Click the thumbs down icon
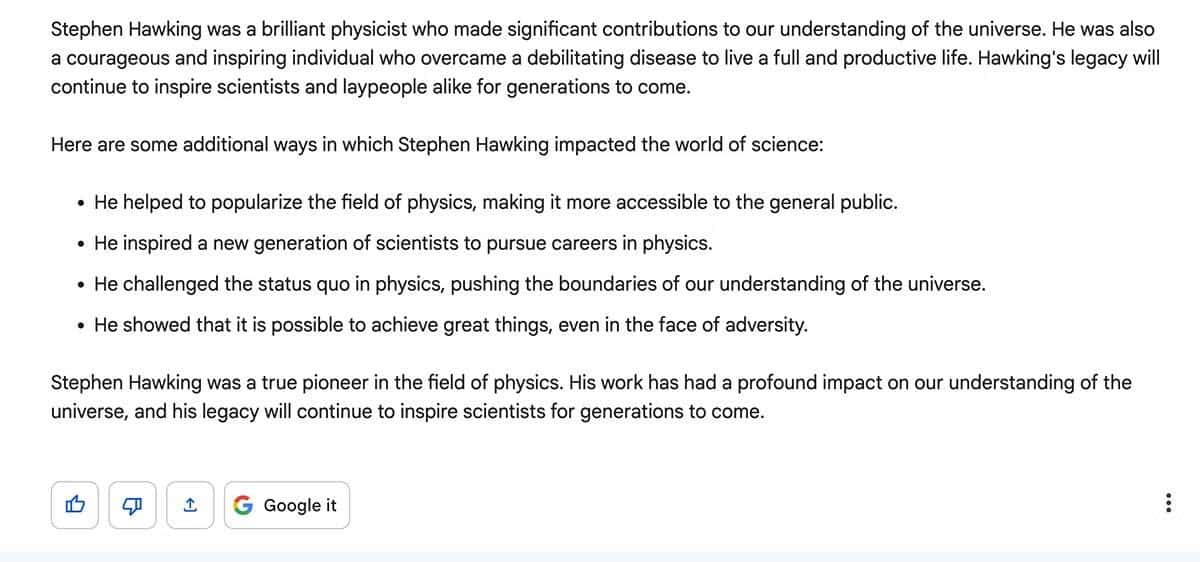1200x562 pixels. (x=132, y=506)
